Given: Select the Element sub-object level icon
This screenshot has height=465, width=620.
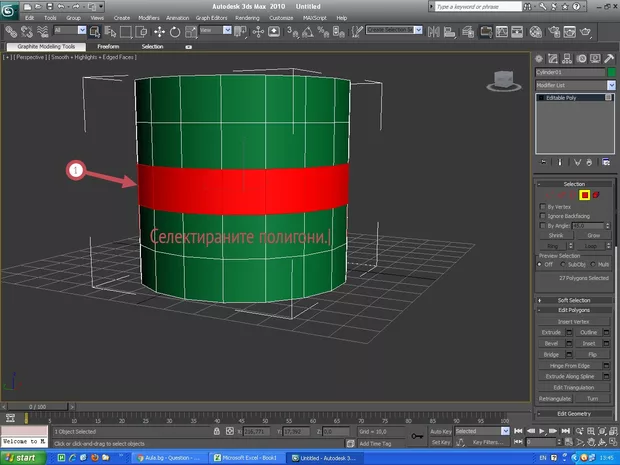Looking at the screenshot, I should click(596, 194).
